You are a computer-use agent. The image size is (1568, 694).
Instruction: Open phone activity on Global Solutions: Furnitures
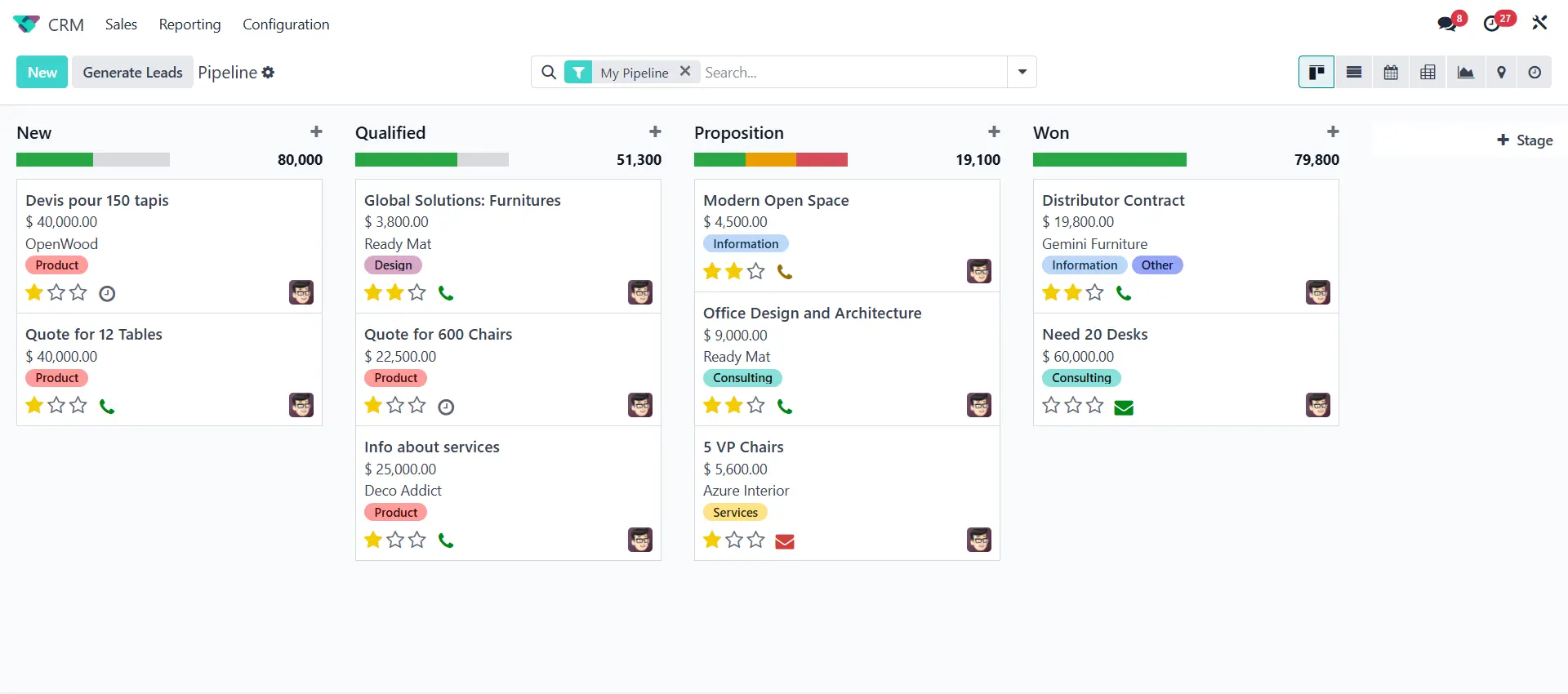446,293
